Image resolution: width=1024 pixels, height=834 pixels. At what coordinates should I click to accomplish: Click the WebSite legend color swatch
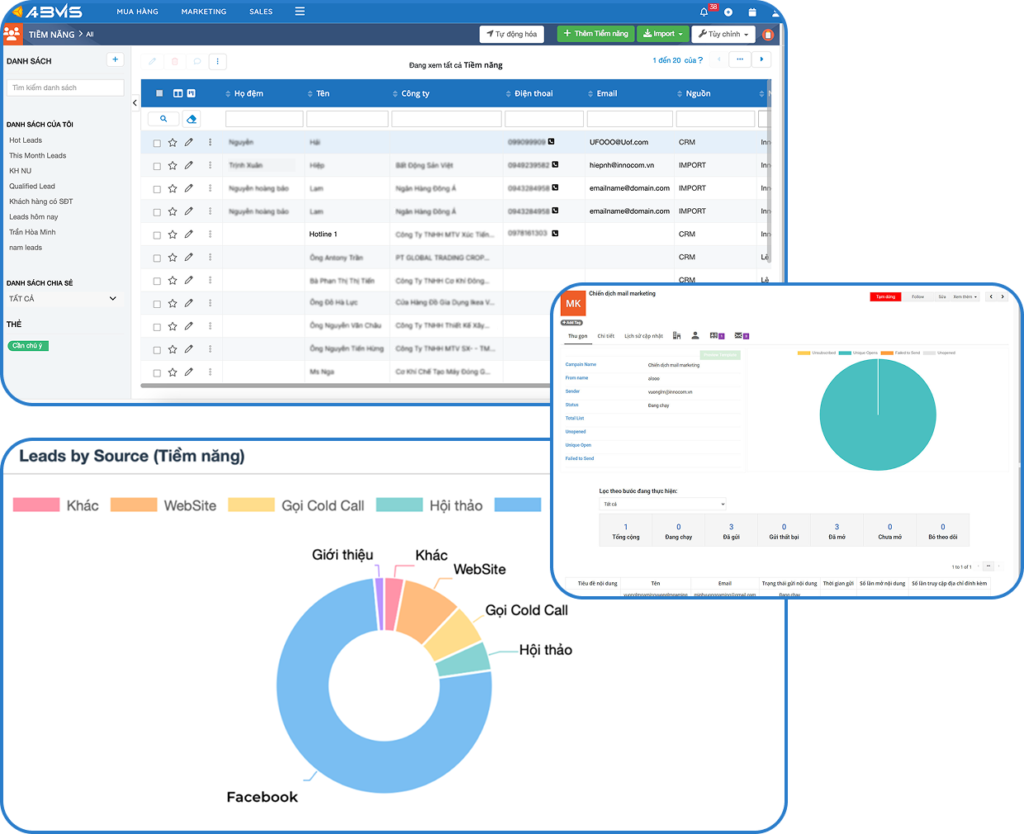pos(133,505)
